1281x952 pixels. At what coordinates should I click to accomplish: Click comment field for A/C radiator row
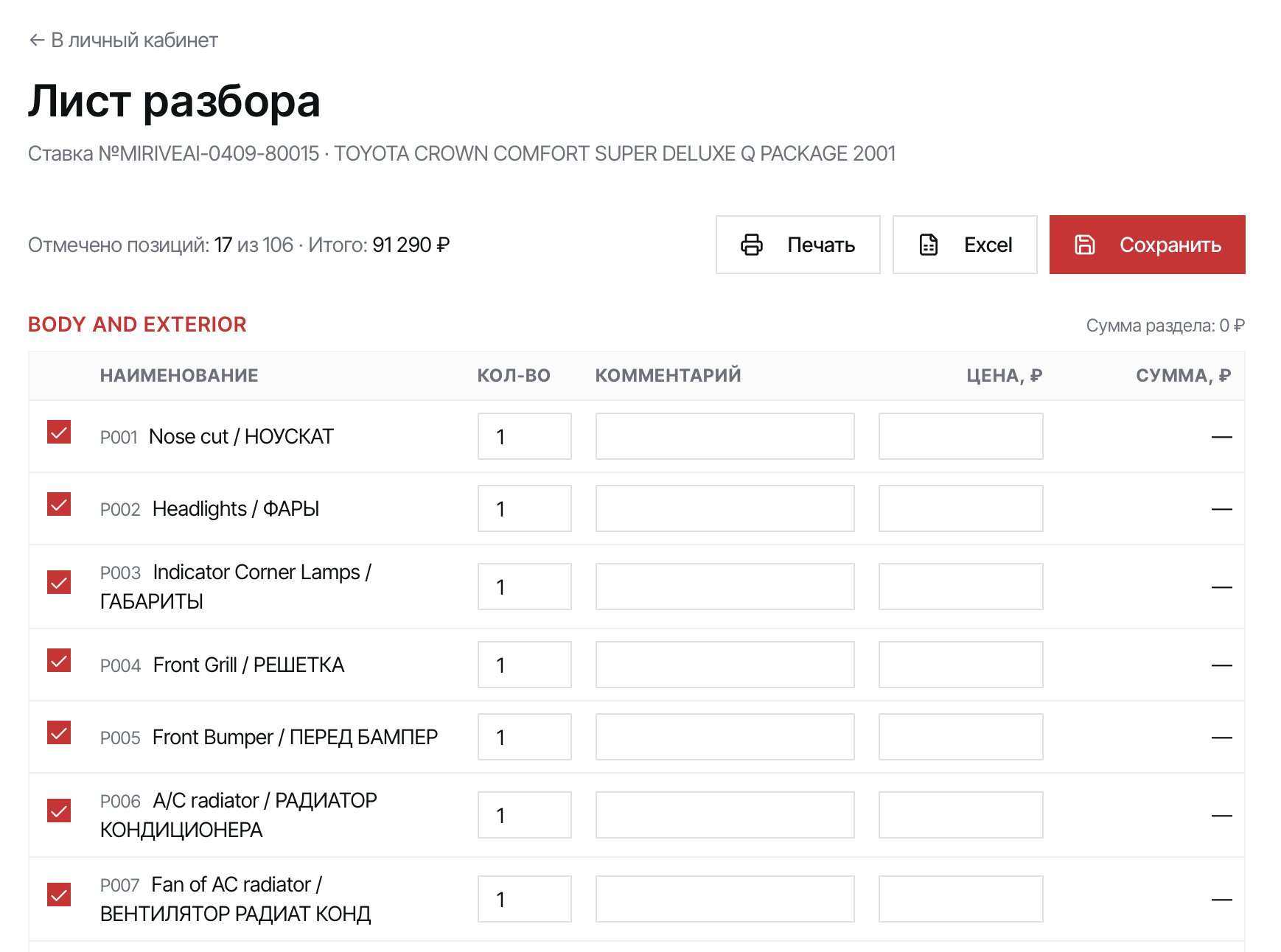(725, 815)
